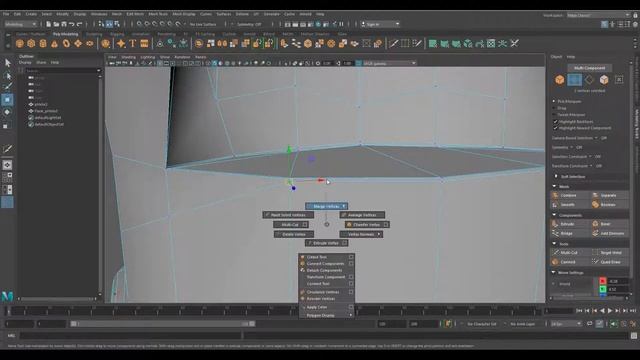Click the red X axis value field
This screenshot has width=640, height=360.
coord(618,281)
